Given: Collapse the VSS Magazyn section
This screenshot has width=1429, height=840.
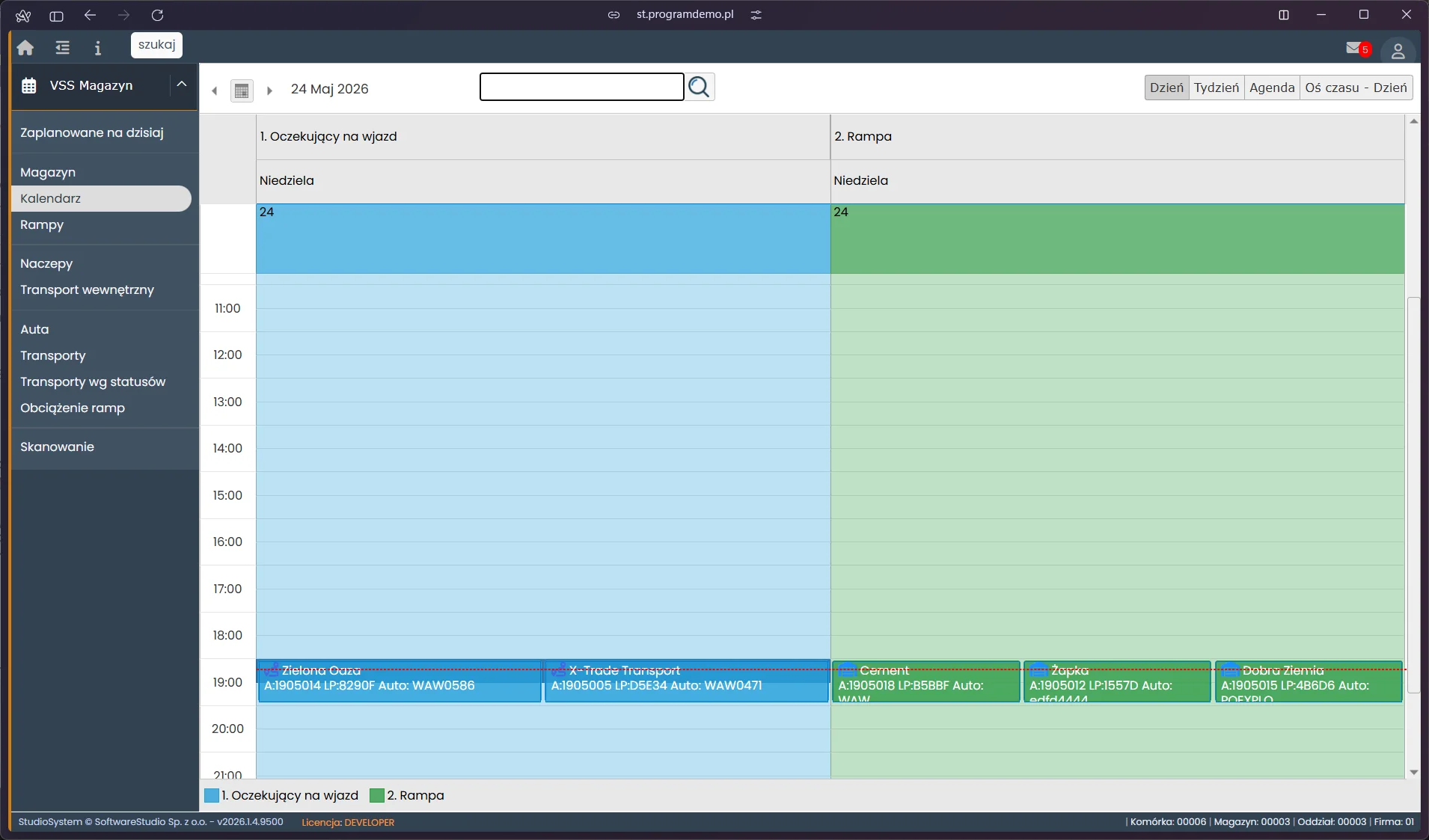Looking at the screenshot, I should [x=182, y=85].
